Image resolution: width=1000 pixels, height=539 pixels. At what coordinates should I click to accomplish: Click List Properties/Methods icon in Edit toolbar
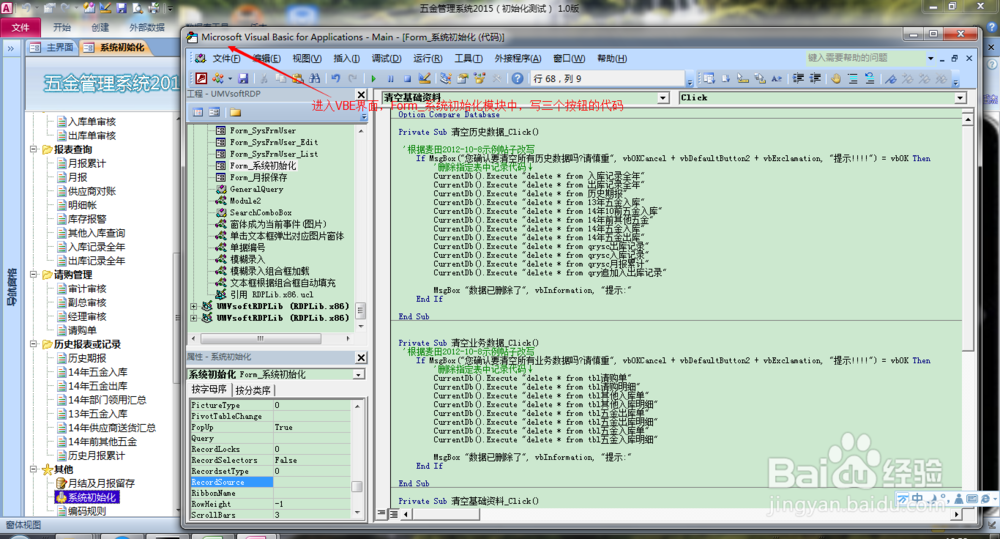pyautogui.click(x=709, y=78)
